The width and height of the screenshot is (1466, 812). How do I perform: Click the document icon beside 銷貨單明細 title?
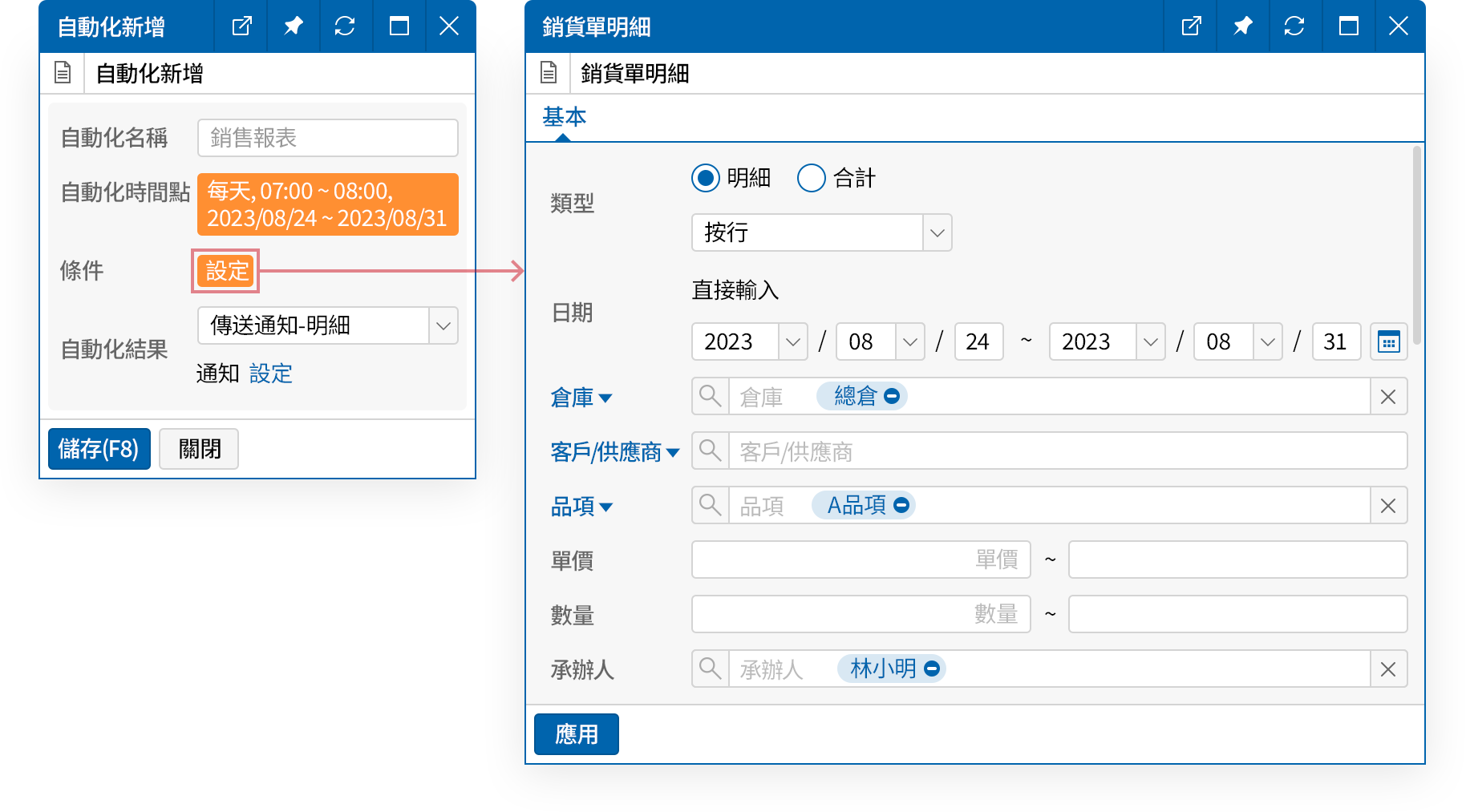coord(549,73)
